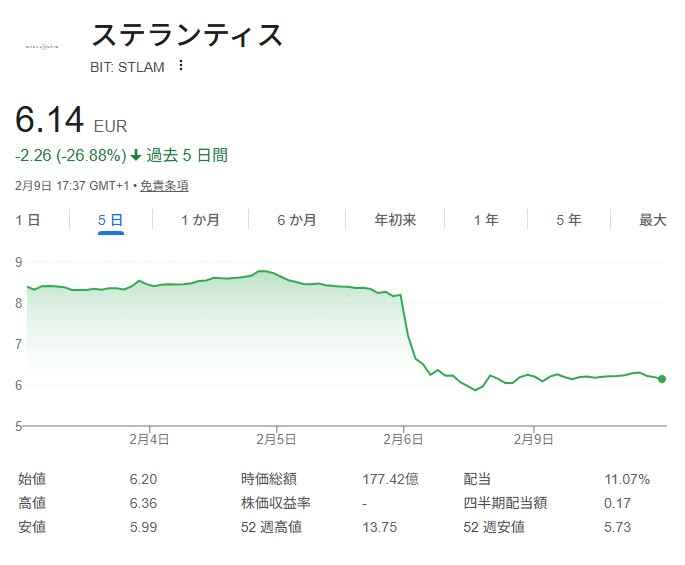Select the 5日 time range tab

click(x=110, y=220)
